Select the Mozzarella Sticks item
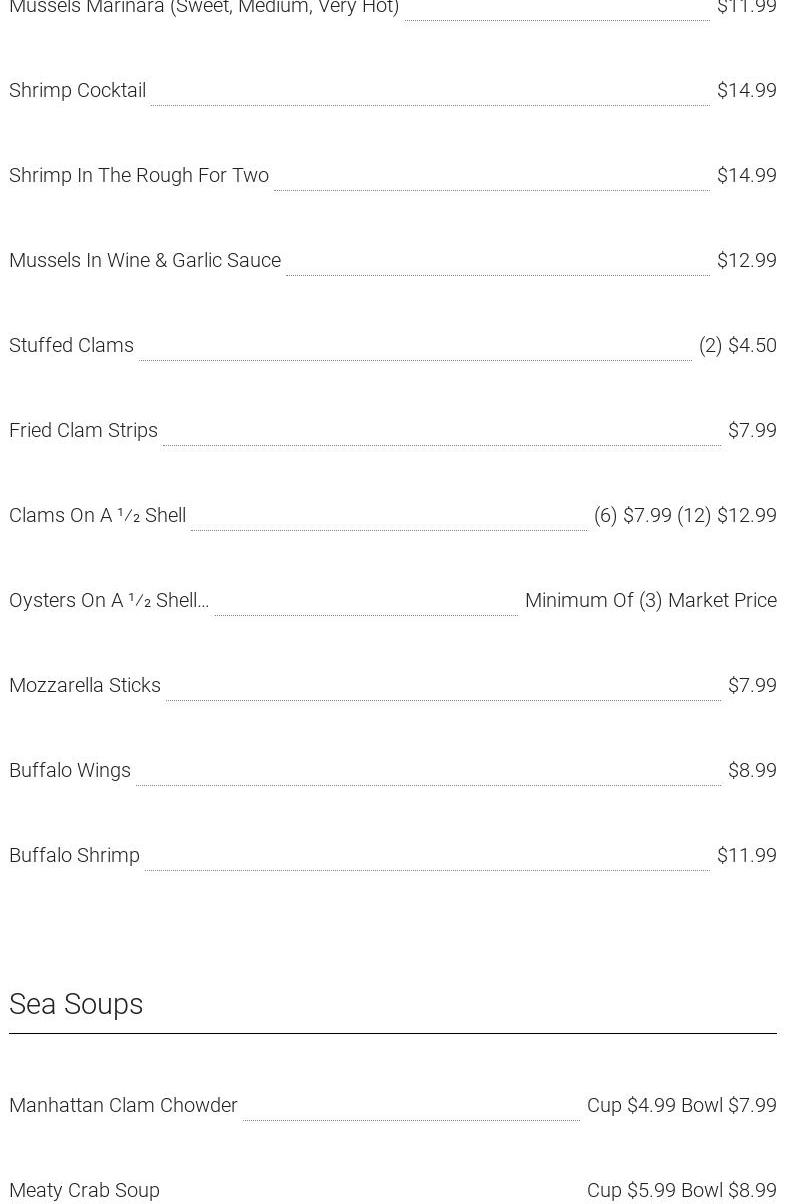785x1204 pixels. pos(85,685)
